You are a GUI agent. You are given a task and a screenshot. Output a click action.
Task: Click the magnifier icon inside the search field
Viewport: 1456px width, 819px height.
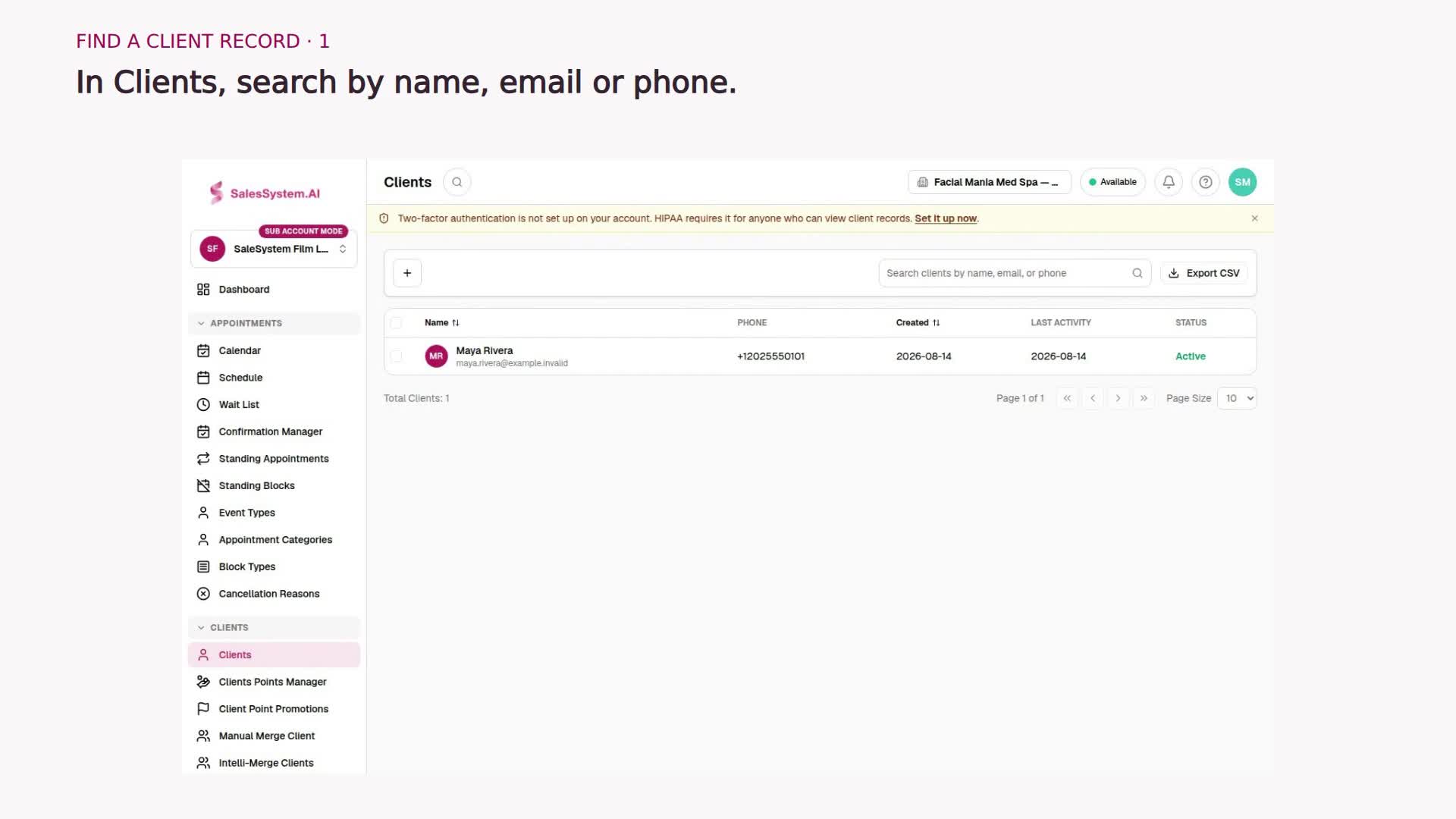1137,273
